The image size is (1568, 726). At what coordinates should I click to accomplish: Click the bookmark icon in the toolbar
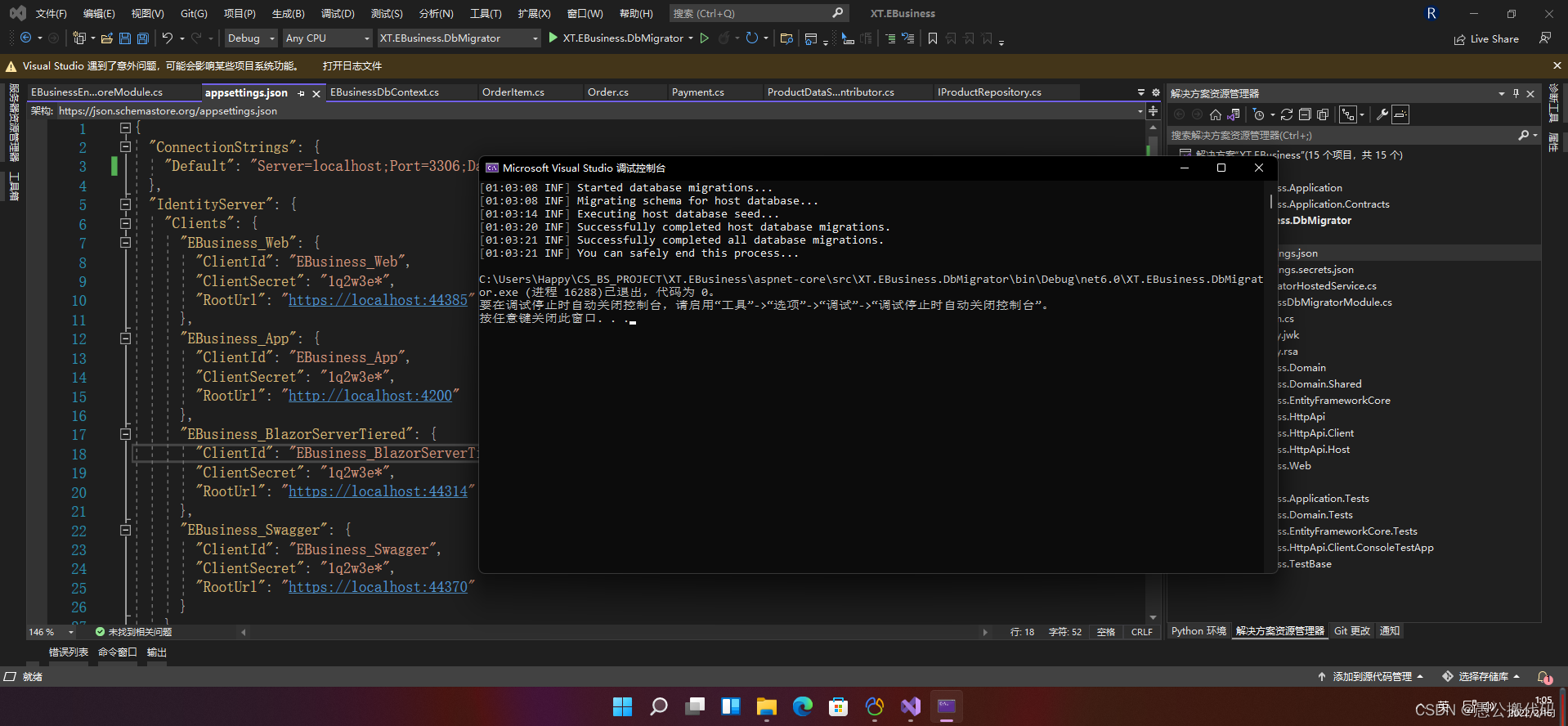click(932, 38)
